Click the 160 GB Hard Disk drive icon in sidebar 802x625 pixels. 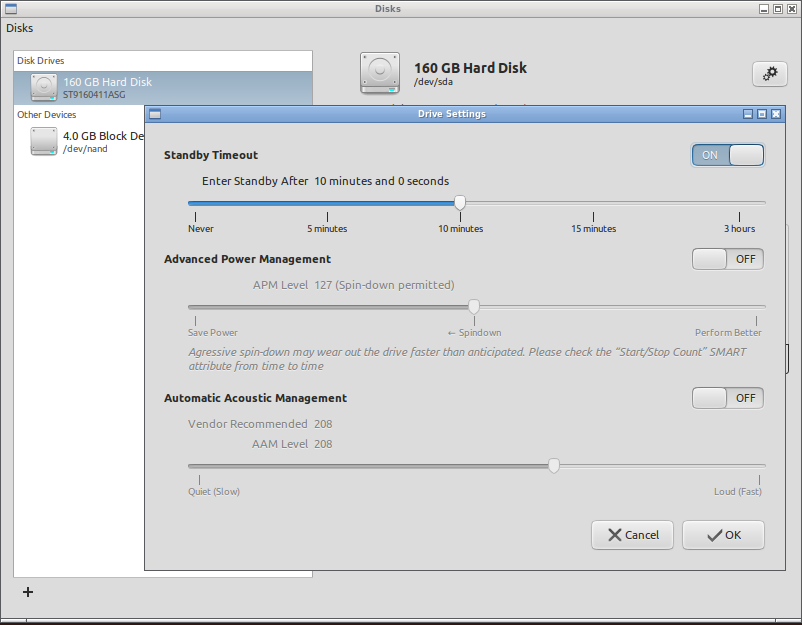tap(44, 87)
